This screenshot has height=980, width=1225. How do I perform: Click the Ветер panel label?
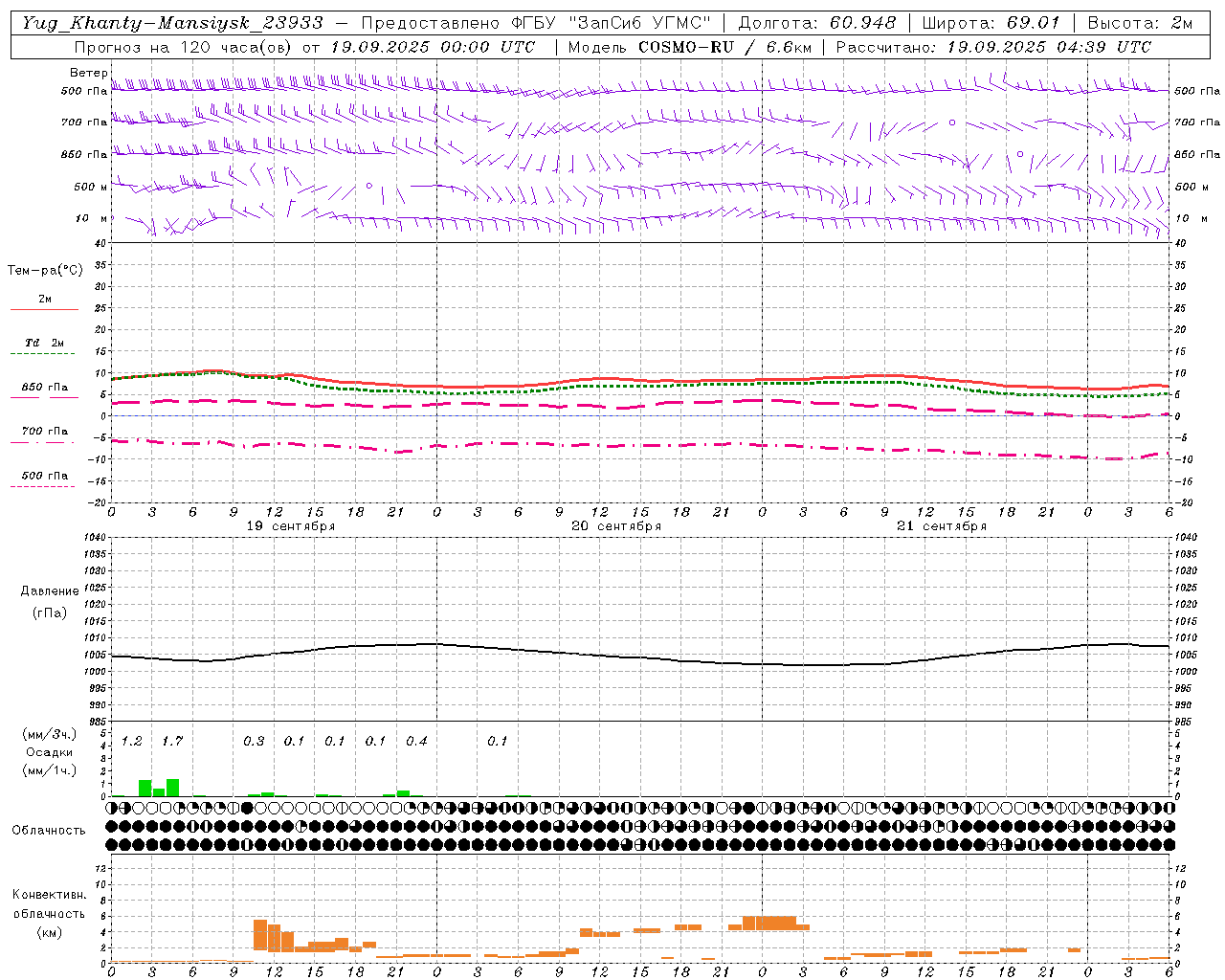(89, 73)
